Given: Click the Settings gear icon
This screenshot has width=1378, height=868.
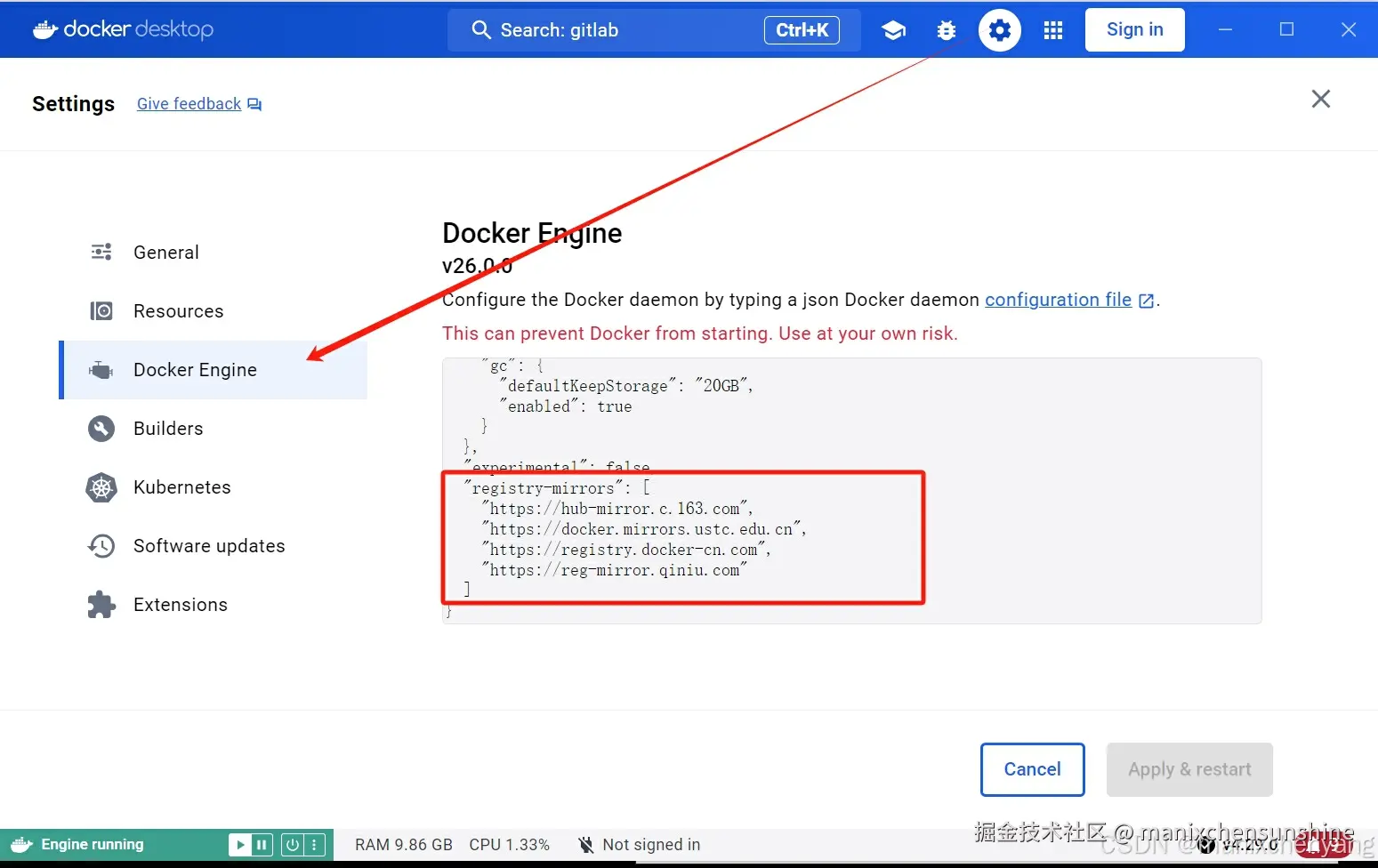Looking at the screenshot, I should (1000, 30).
